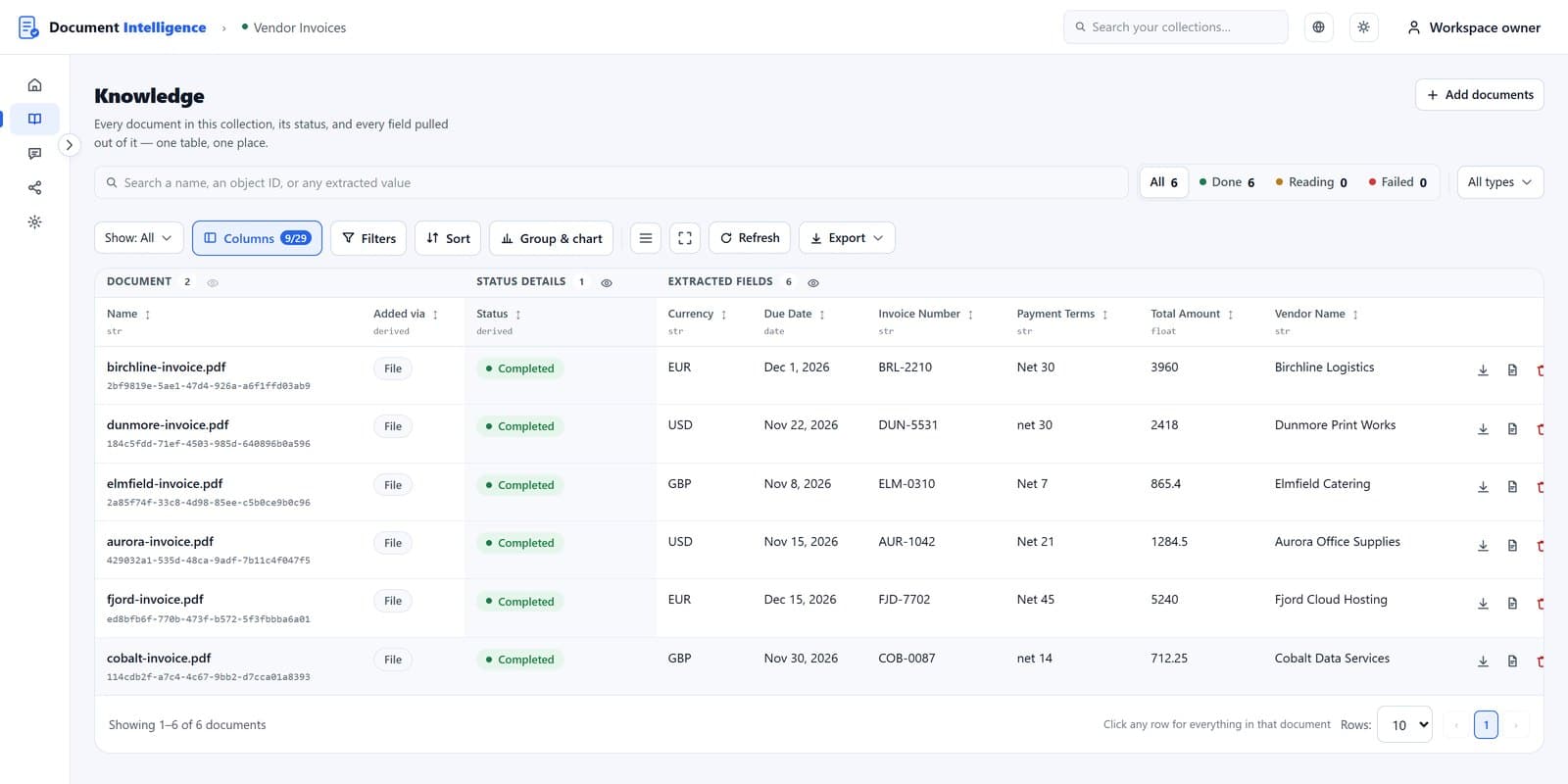Focus the Search your collections field
1568x784 pixels.
tap(1175, 27)
